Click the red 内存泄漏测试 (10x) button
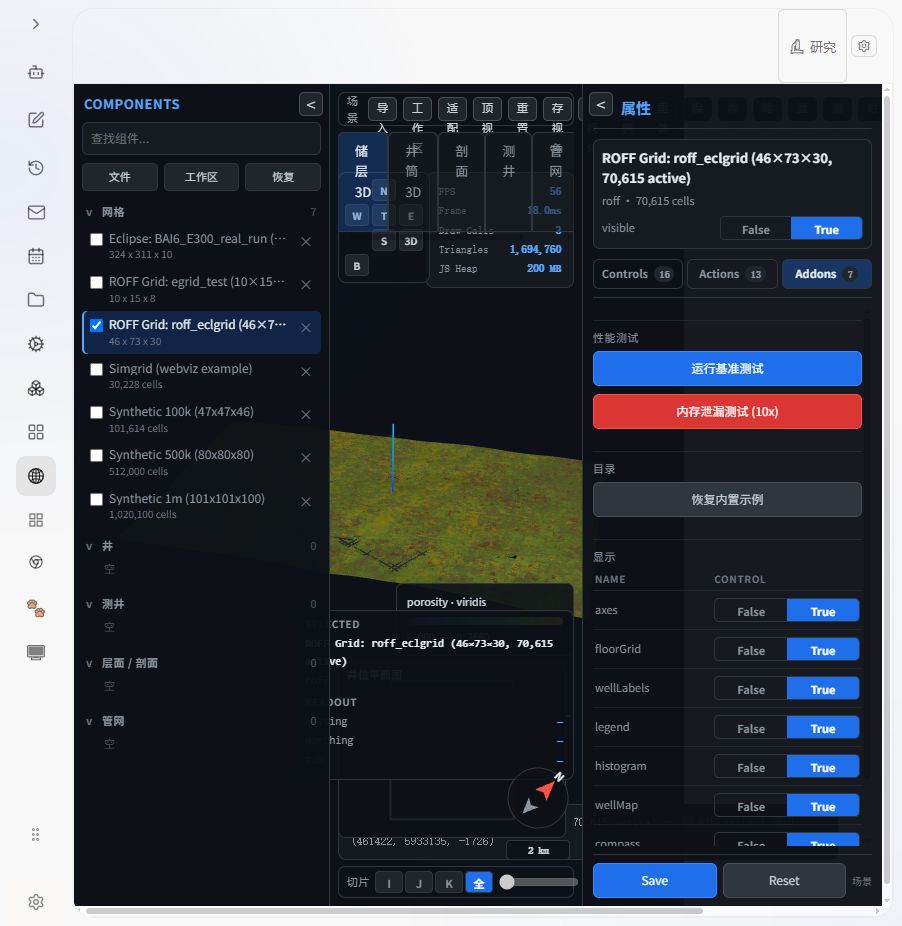 pyautogui.click(x=727, y=412)
